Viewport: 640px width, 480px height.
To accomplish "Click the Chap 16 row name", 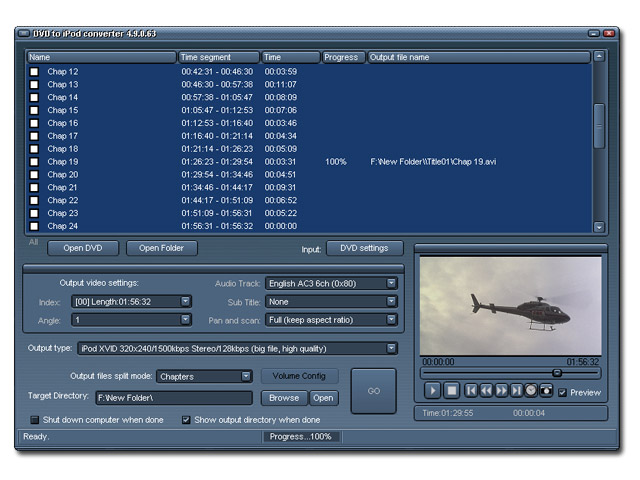I will tap(62, 123).
